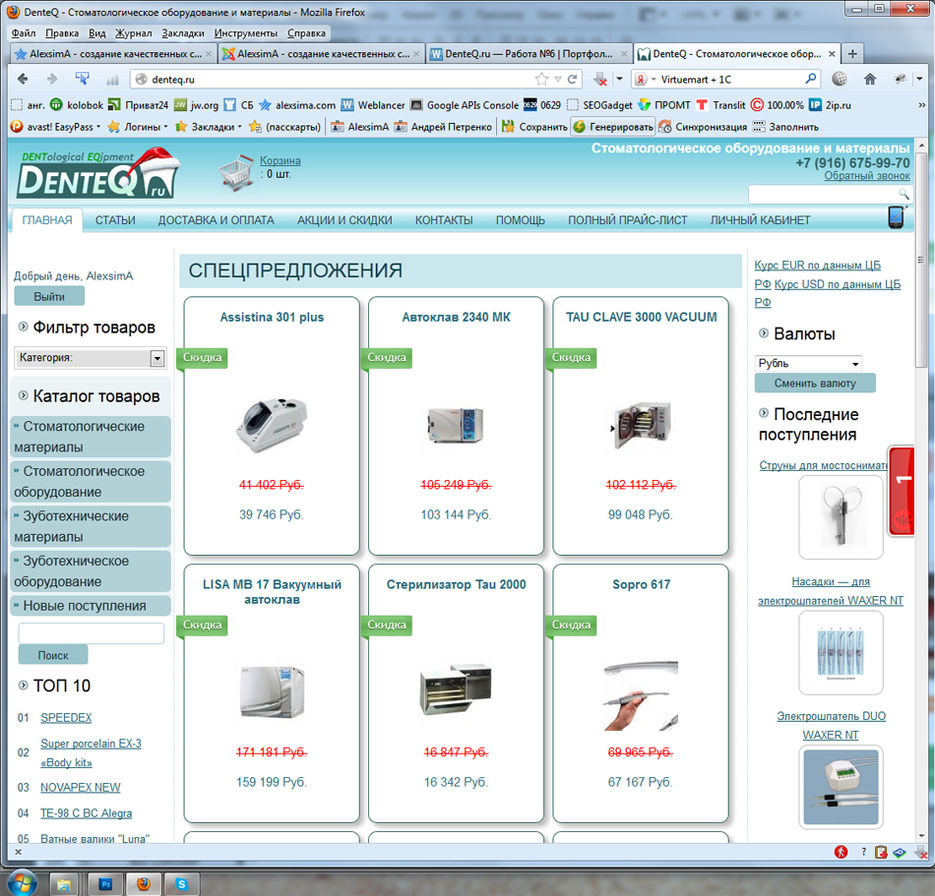Click the site search magnifier icon
Image resolution: width=935 pixels, height=896 pixels.
(x=904, y=194)
